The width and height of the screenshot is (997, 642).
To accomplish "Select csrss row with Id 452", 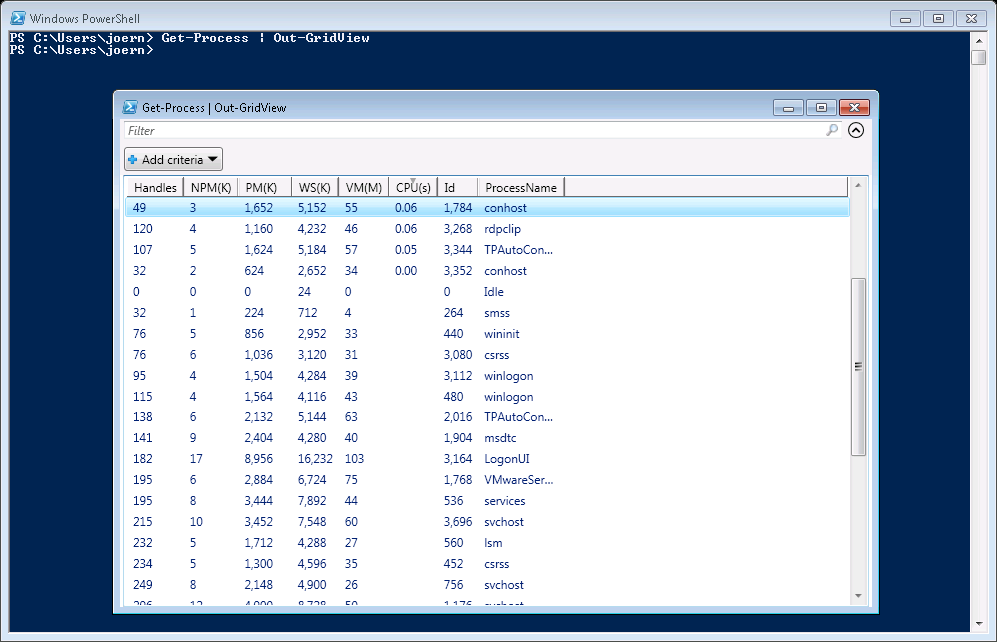I will tap(487, 564).
